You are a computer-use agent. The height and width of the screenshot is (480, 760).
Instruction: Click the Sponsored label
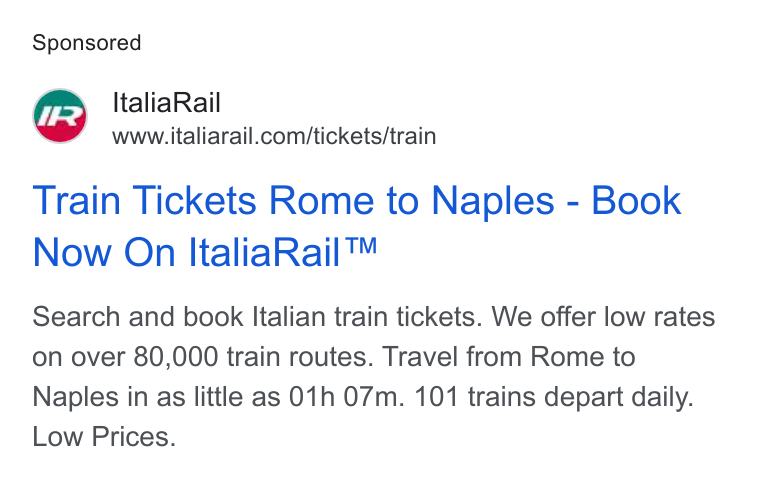pos(87,43)
